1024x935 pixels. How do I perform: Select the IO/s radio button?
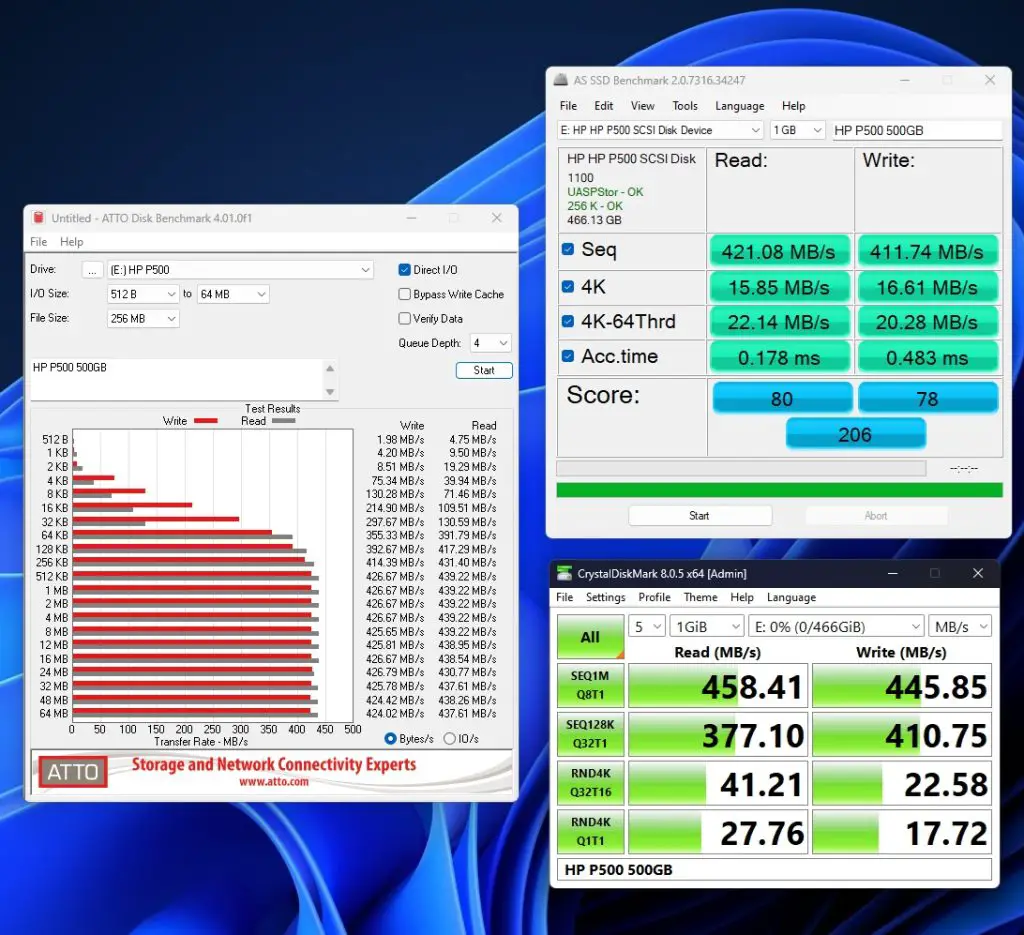tap(449, 738)
